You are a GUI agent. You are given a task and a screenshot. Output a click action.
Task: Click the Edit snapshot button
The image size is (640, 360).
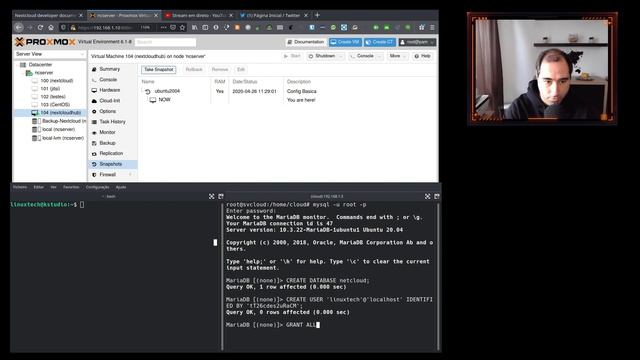[241, 69]
